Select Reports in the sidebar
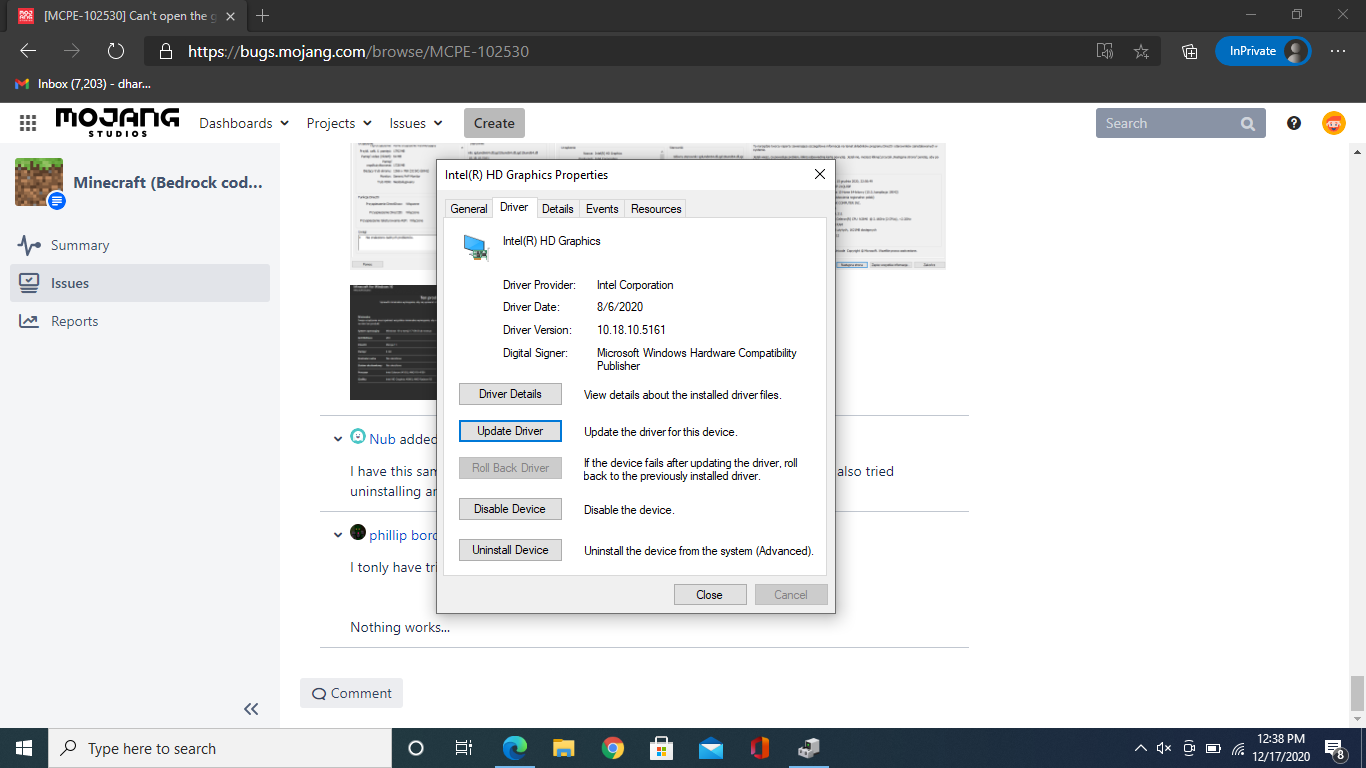 75,321
